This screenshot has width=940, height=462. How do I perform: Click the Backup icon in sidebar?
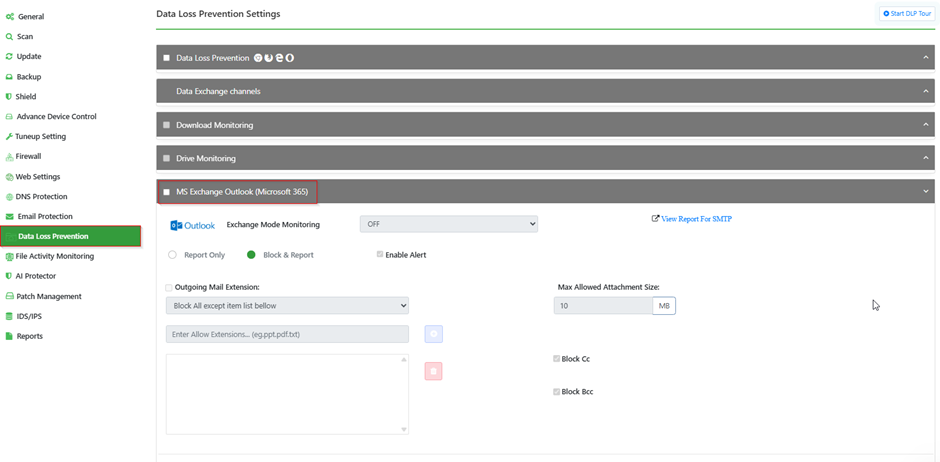click(9, 77)
